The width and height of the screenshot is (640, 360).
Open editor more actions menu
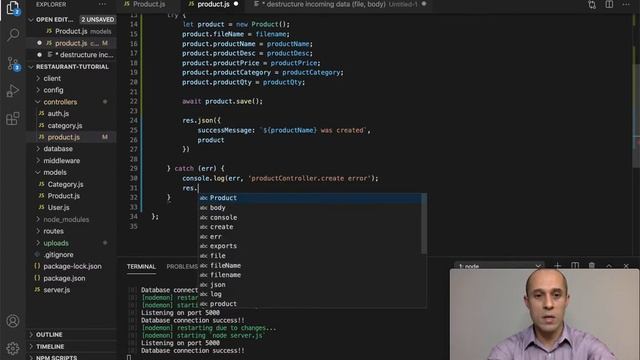pos(626,4)
